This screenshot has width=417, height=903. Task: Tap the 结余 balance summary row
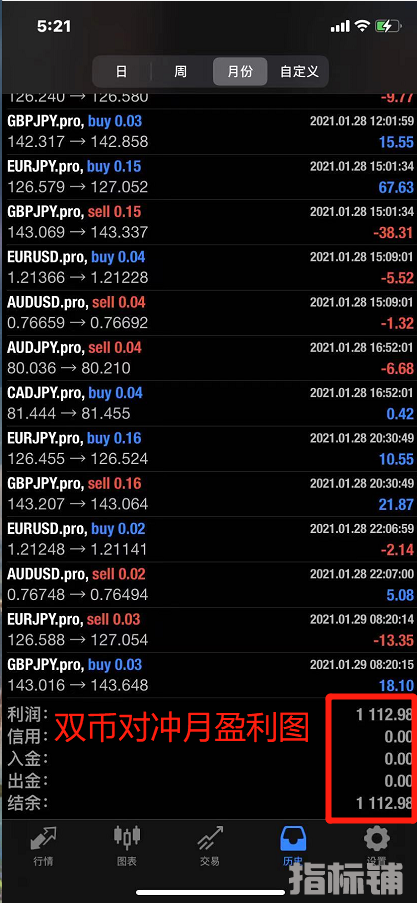click(x=208, y=802)
